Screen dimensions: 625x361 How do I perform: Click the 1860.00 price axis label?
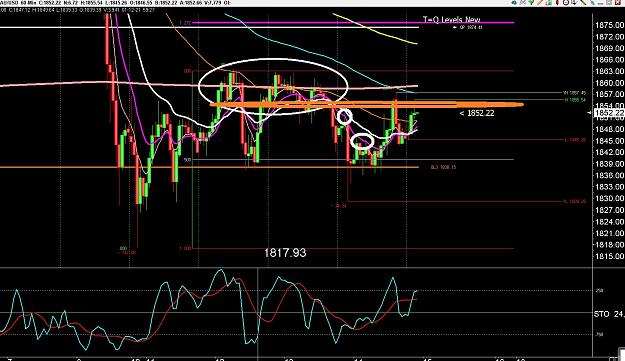point(609,83)
